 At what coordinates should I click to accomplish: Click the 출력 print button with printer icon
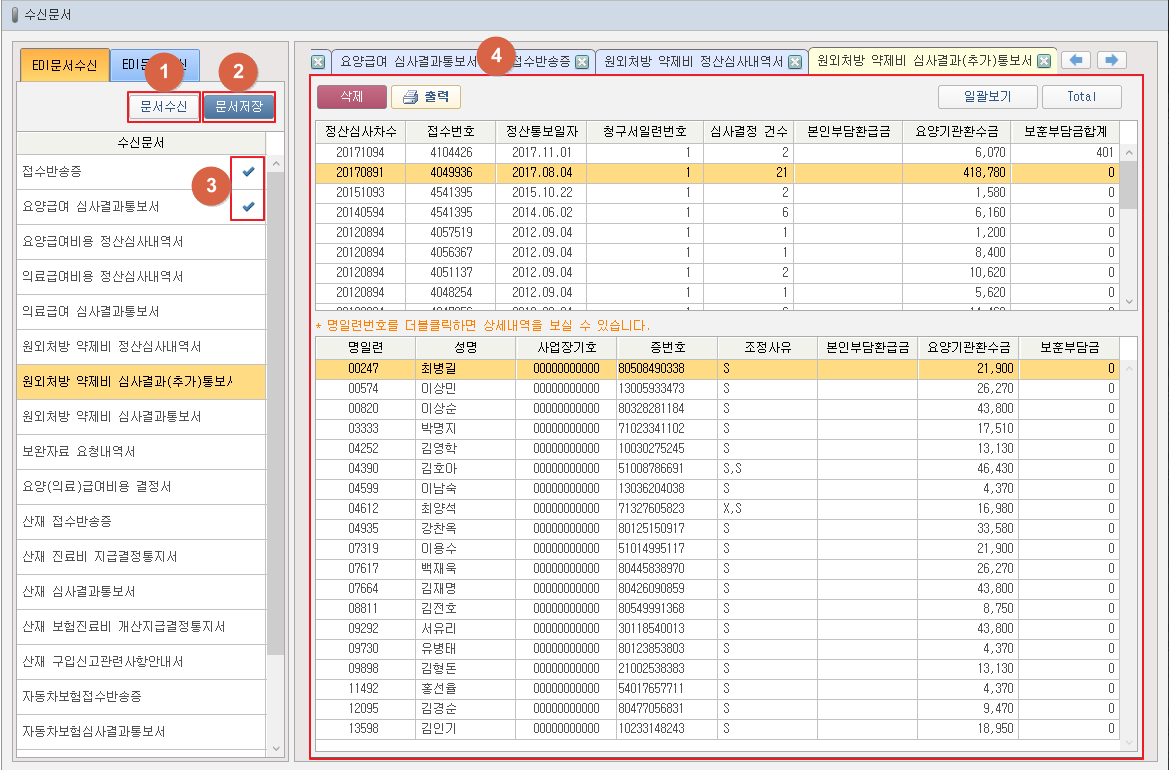coord(426,97)
